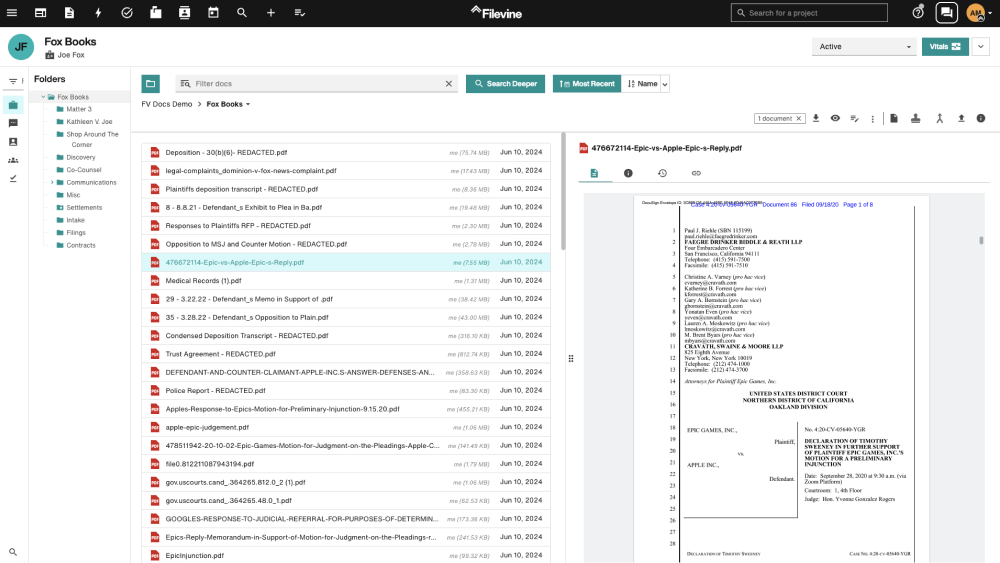Image resolution: width=1000 pixels, height=563 pixels.
Task: Toggle the Most Recent sort button
Action: coord(587,84)
